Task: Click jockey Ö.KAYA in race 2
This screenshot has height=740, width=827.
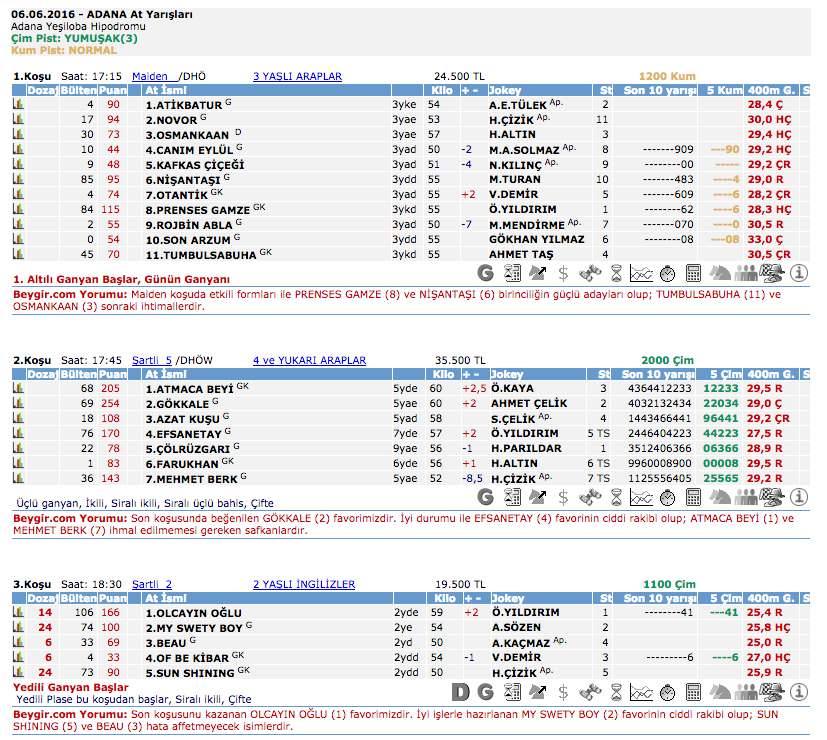Action: [x=512, y=388]
